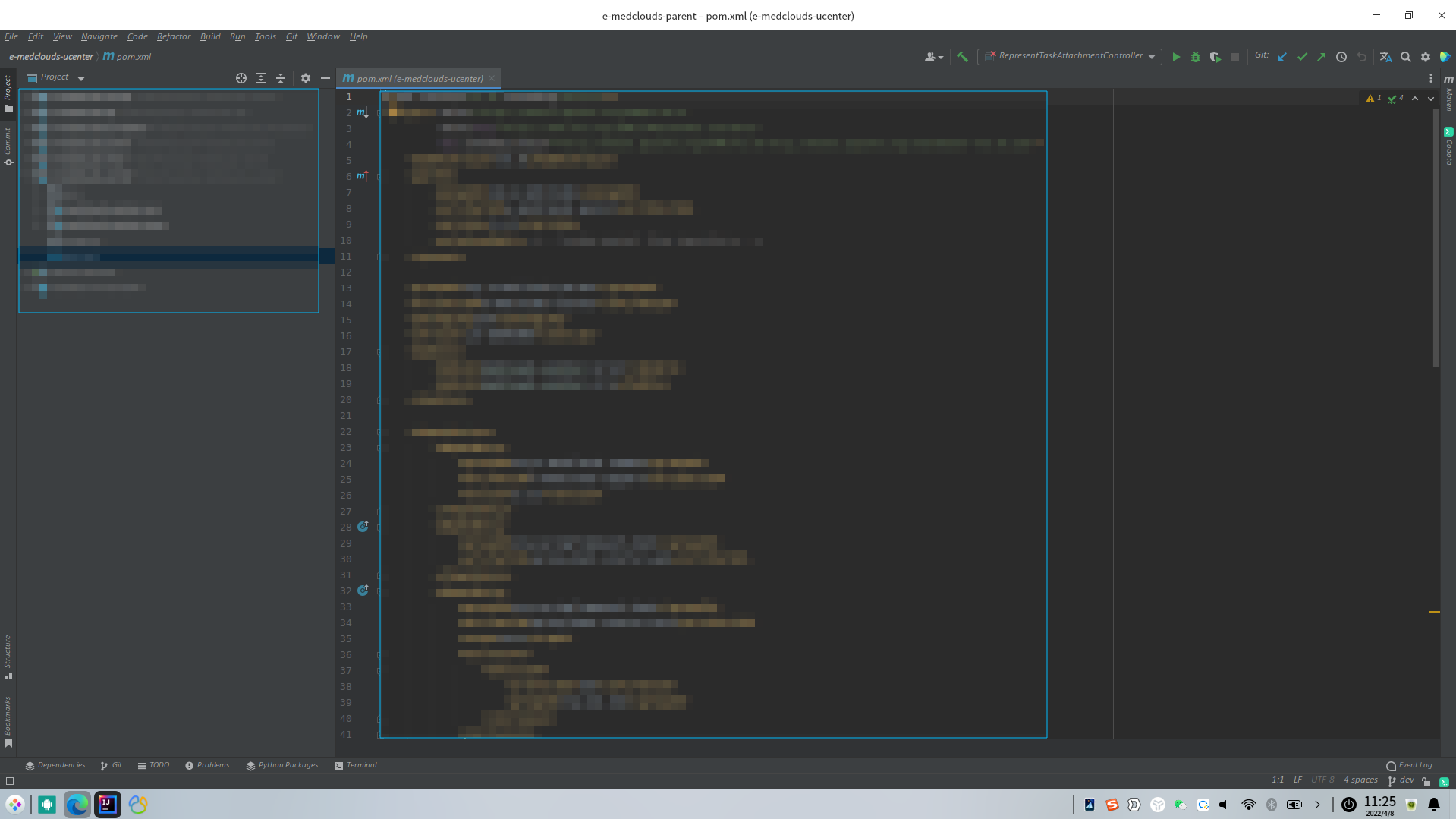Open the Refactor menu

point(173,36)
